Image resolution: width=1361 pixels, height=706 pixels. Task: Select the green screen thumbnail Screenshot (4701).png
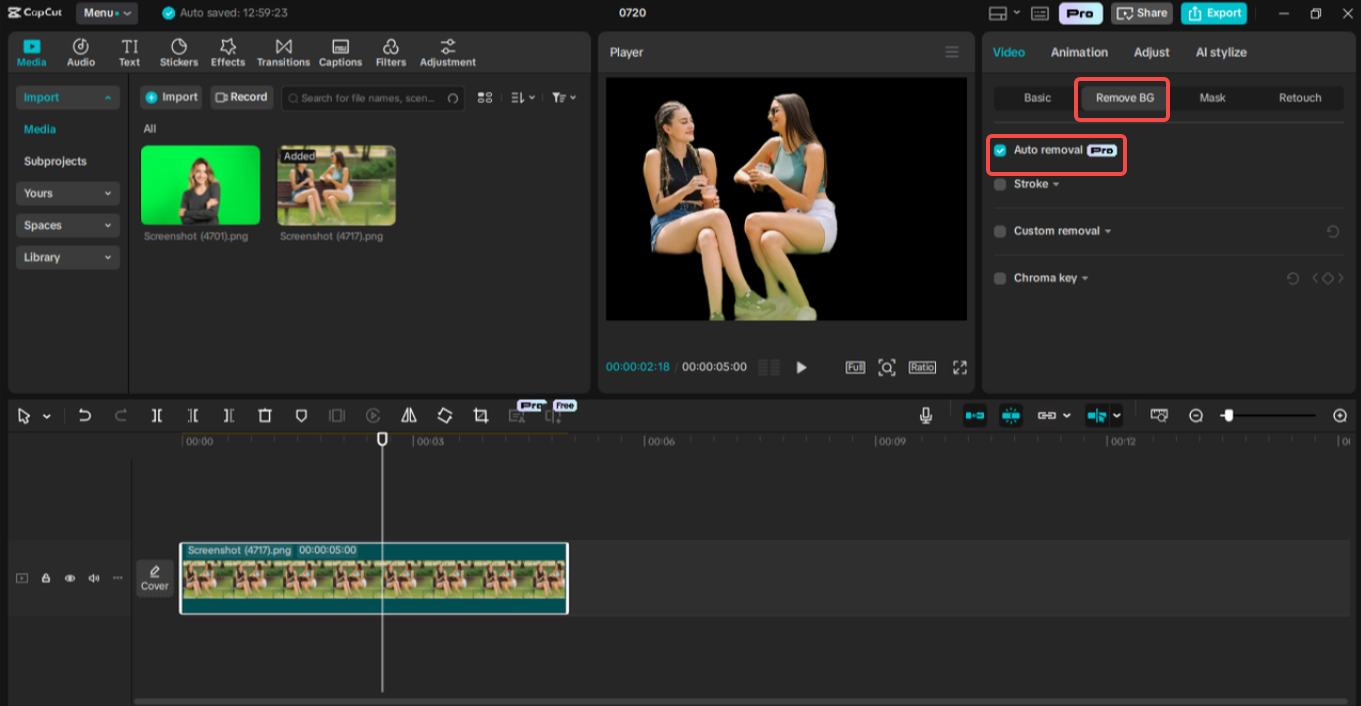pos(200,184)
